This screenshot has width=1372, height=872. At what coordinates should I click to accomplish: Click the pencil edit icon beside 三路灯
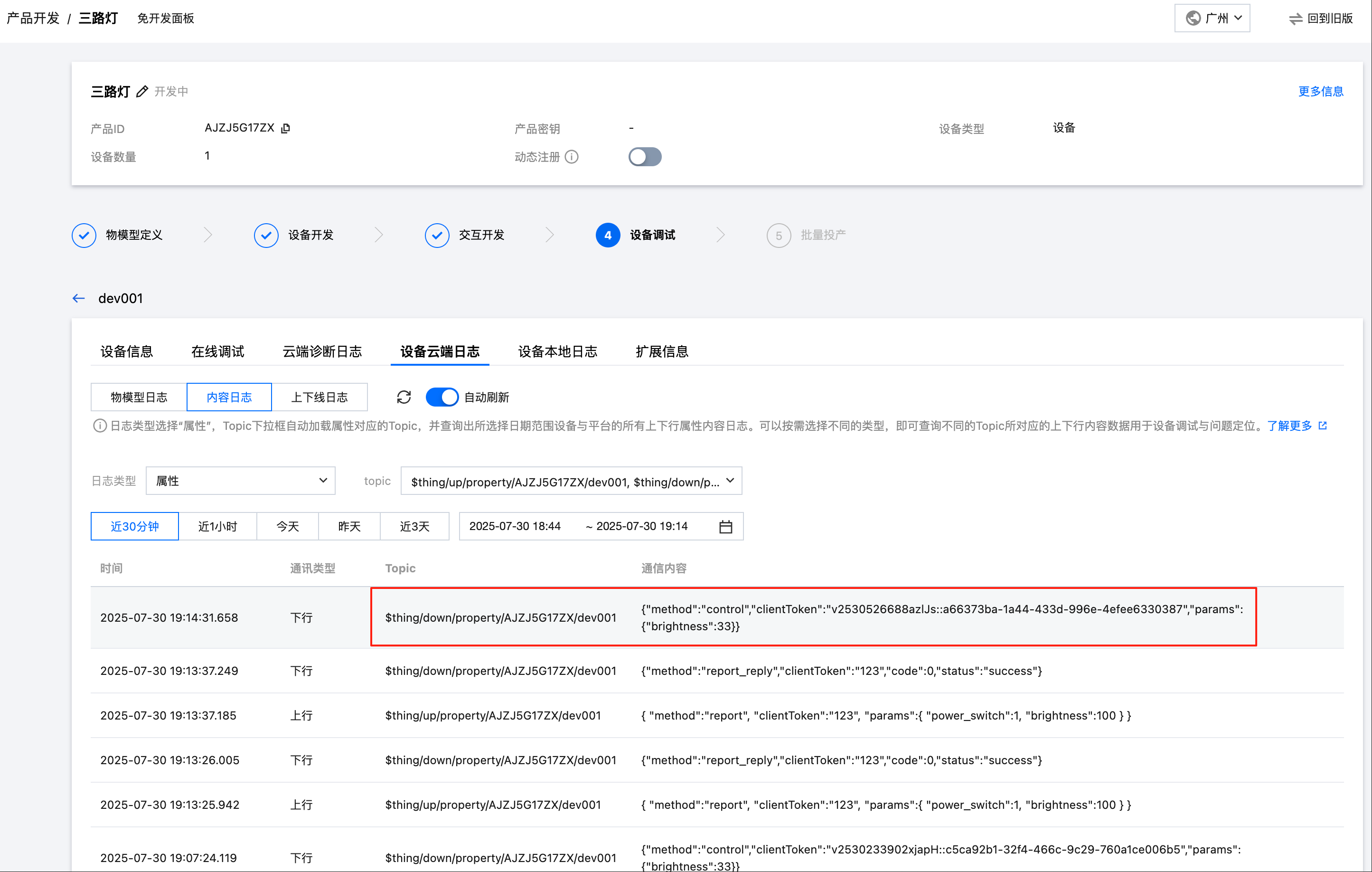click(x=142, y=91)
